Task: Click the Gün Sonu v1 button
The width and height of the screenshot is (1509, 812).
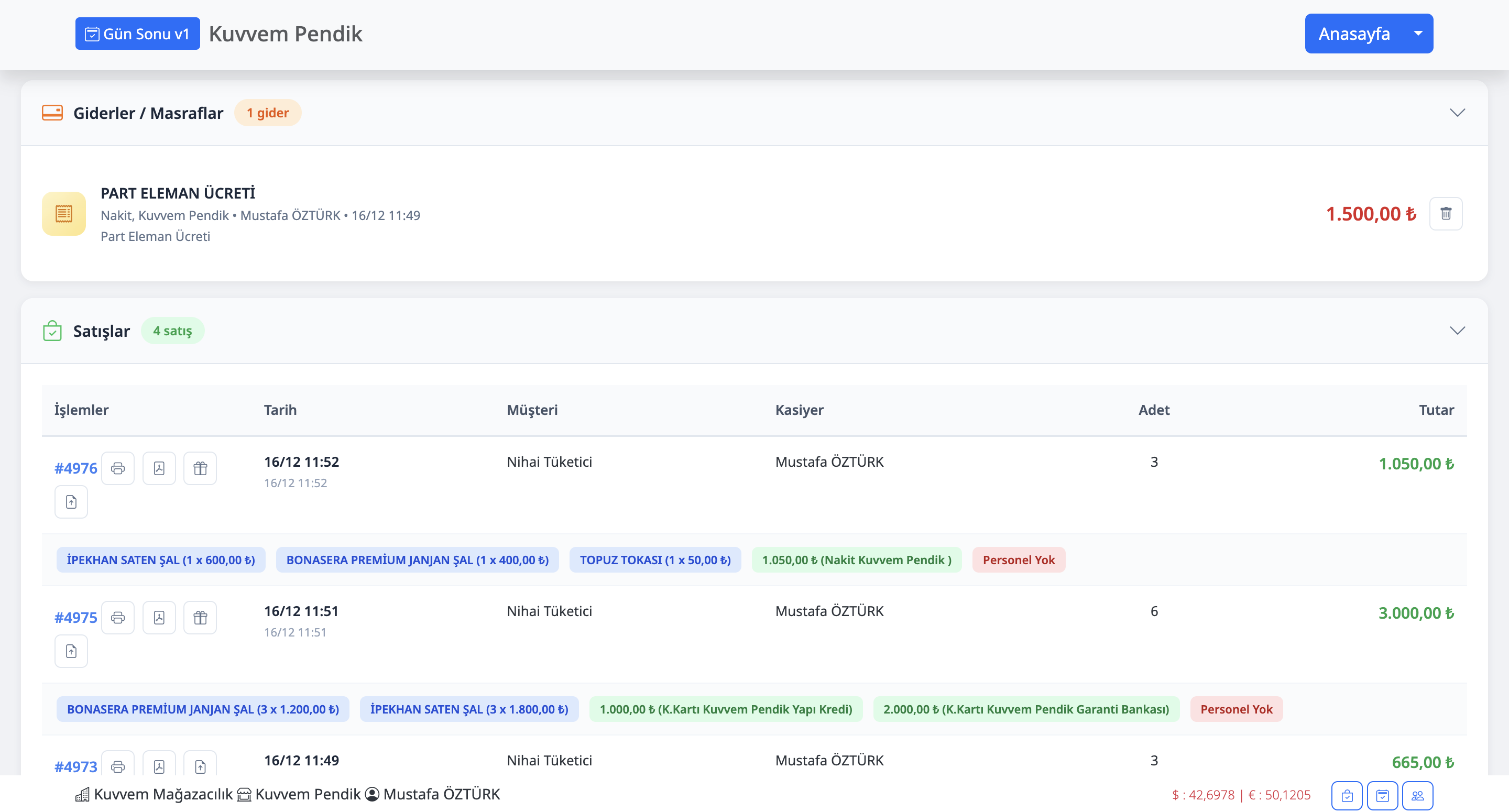Action: (137, 34)
